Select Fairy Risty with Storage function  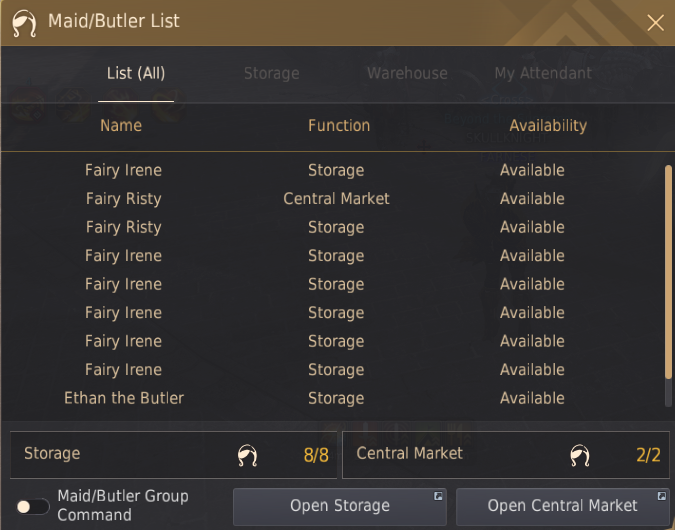click(x=331, y=227)
